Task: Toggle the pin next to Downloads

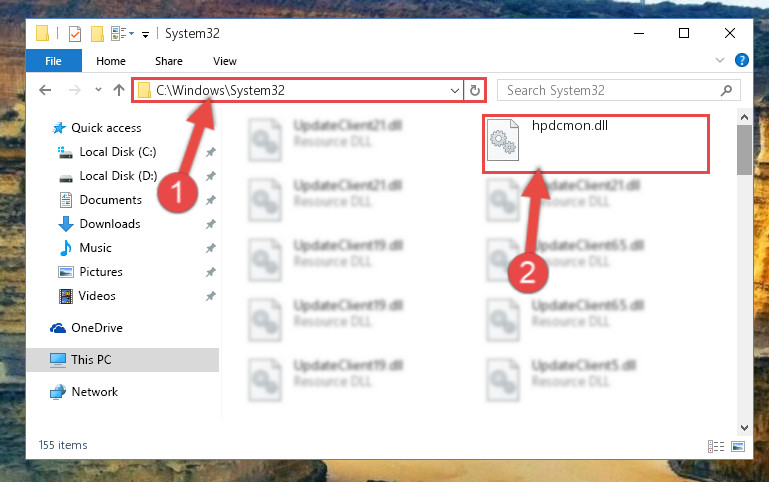Action: point(210,224)
